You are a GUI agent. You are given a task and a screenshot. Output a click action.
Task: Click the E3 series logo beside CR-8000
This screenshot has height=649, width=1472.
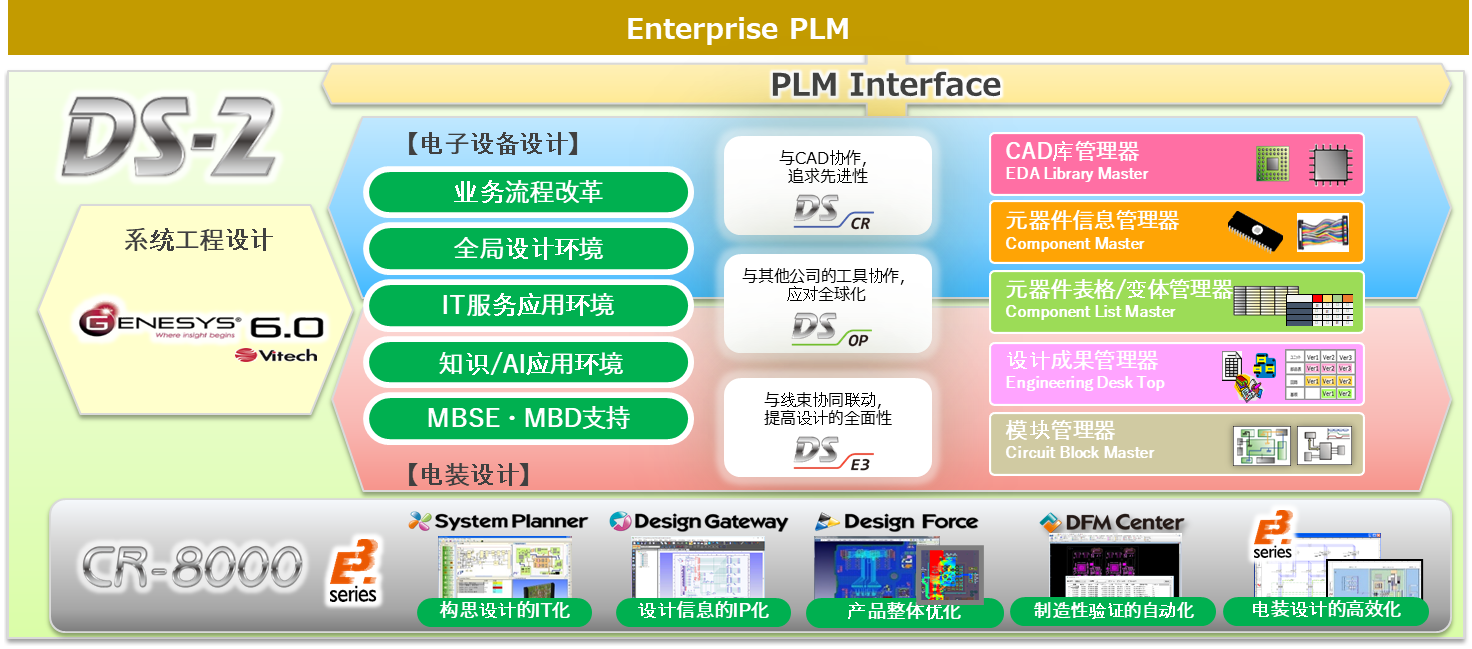(x=354, y=573)
